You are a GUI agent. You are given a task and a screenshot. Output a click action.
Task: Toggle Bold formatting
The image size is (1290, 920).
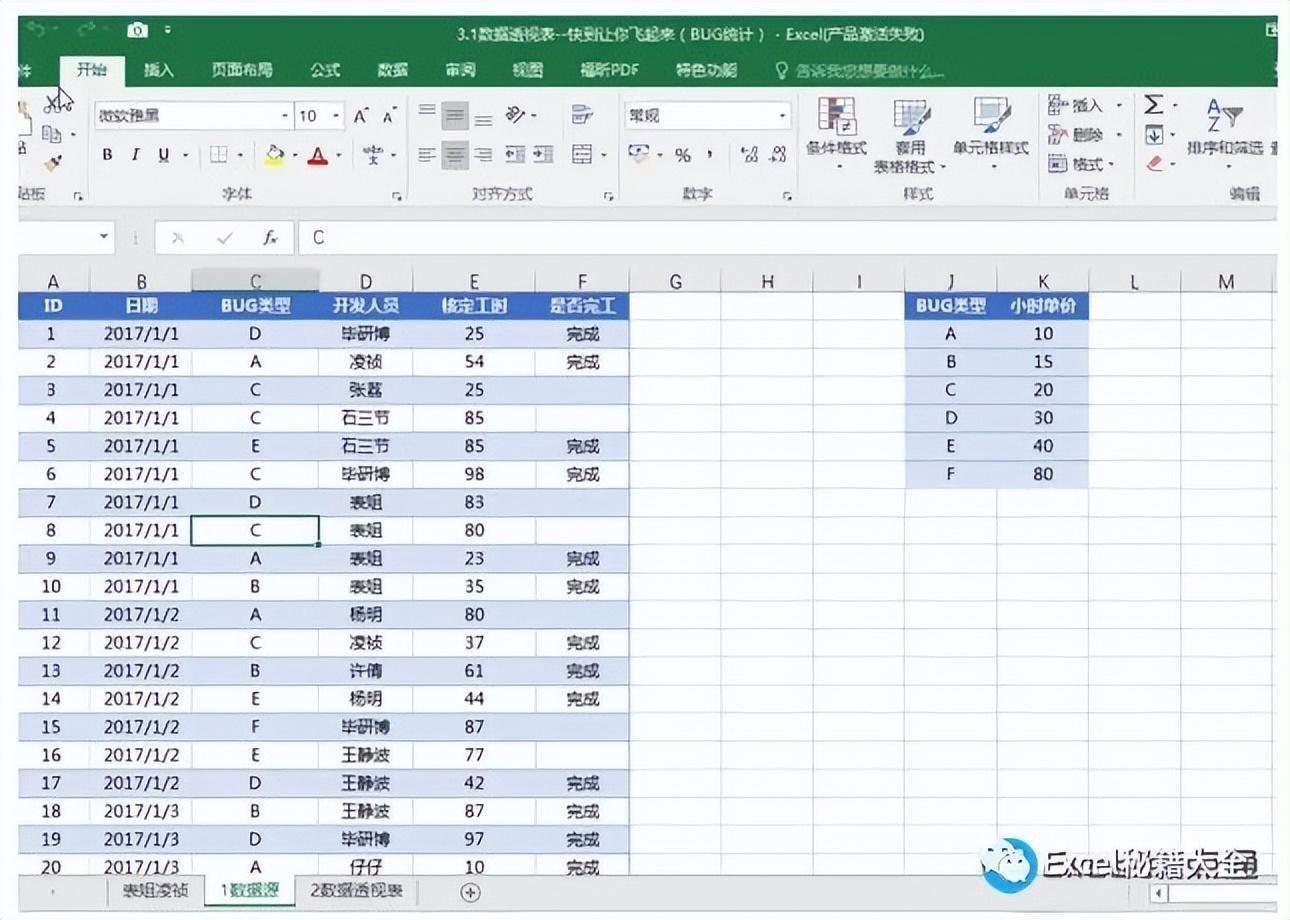click(107, 155)
